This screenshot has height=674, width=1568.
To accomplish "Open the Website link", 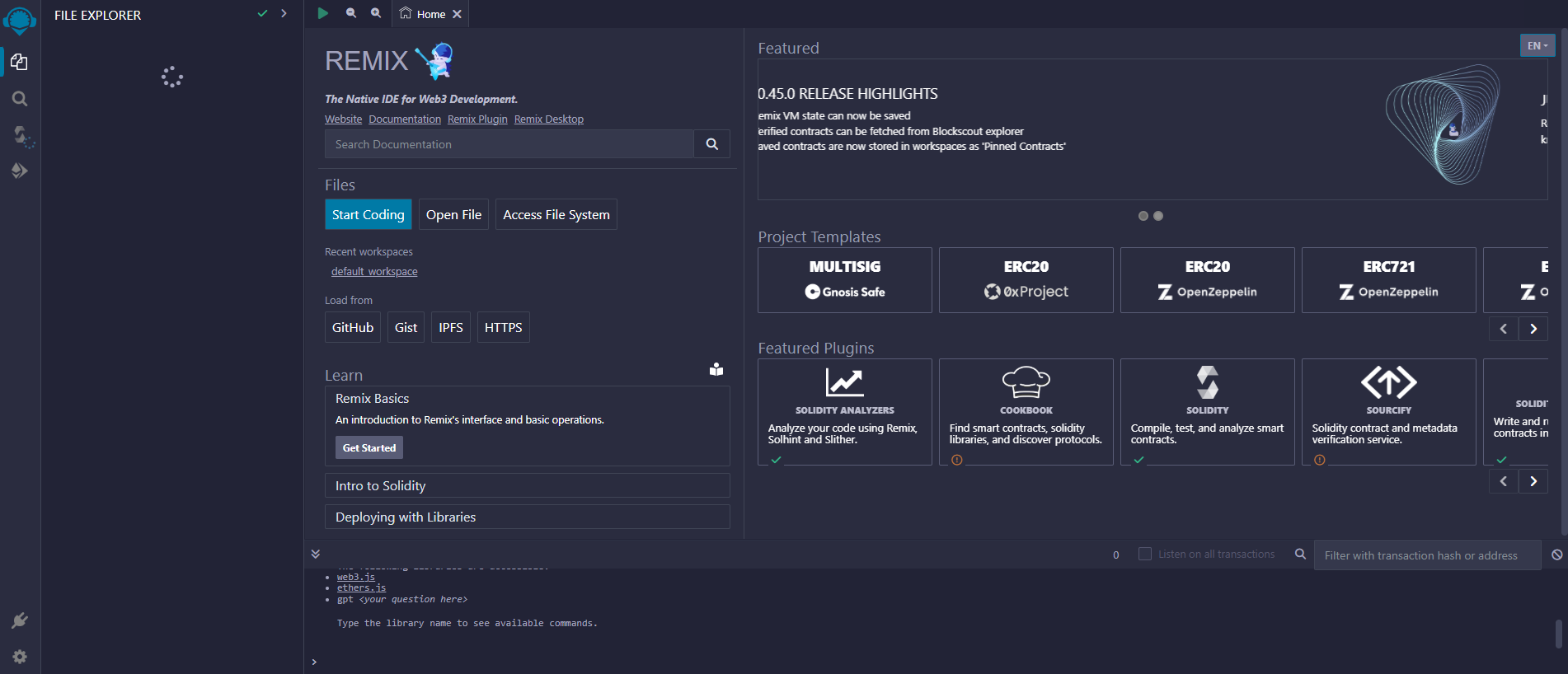I will (x=343, y=119).
